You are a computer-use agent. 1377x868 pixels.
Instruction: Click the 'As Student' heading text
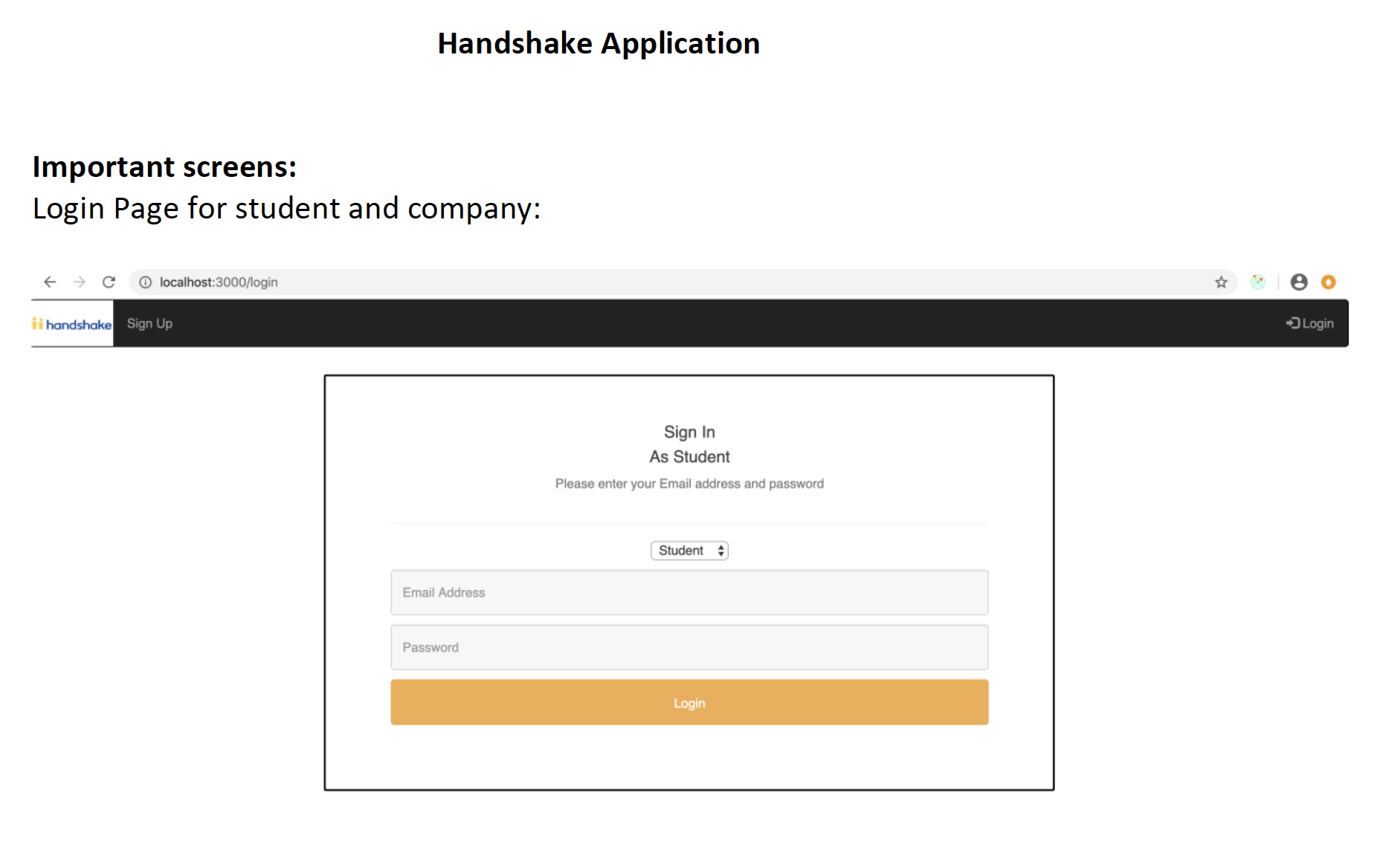[x=689, y=456]
